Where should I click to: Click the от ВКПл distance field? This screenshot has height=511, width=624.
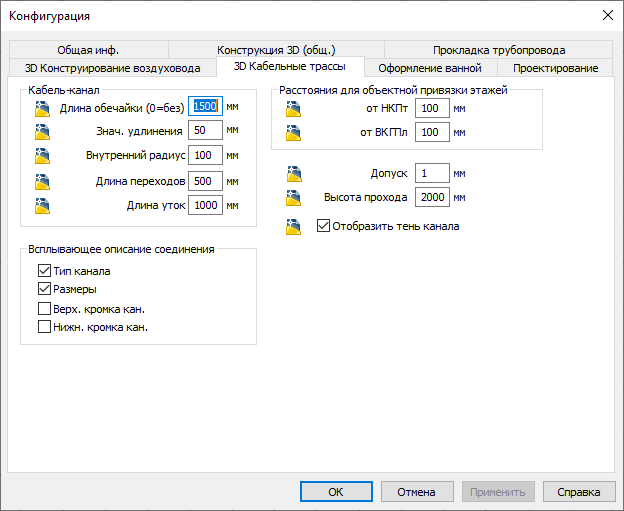(432, 132)
